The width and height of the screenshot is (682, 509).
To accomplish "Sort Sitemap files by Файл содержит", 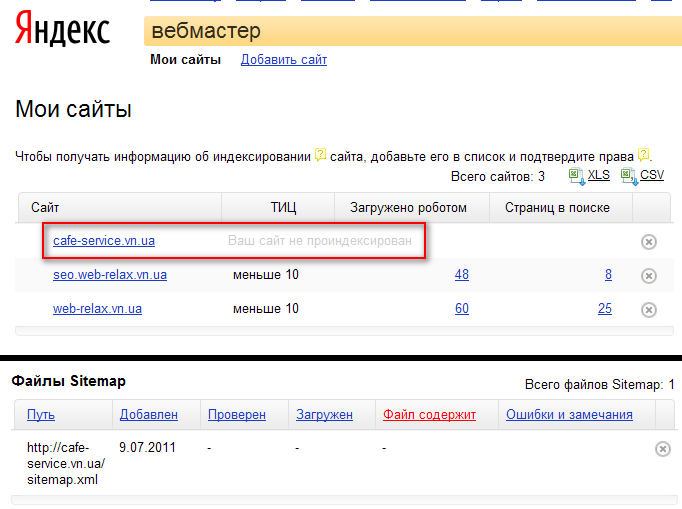I will 429,415.
